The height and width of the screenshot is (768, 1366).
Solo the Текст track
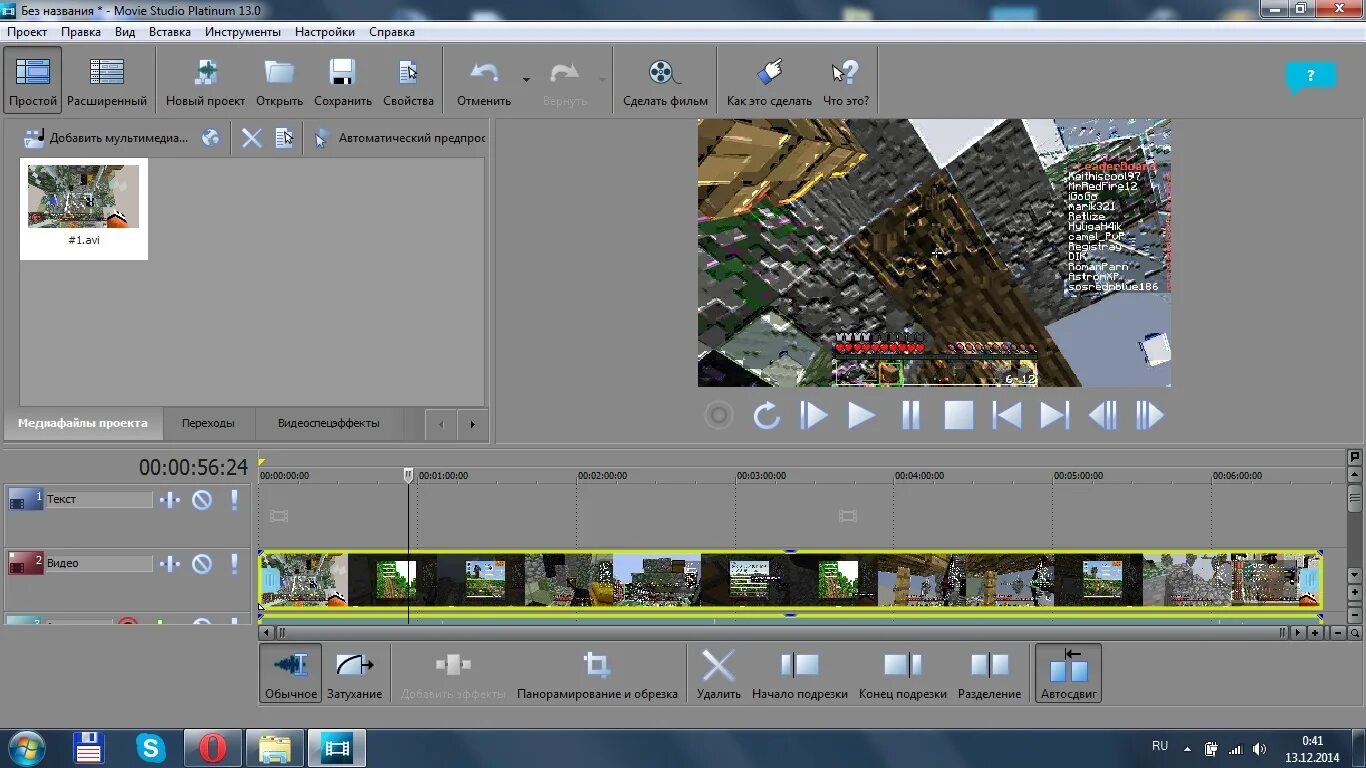coord(235,500)
